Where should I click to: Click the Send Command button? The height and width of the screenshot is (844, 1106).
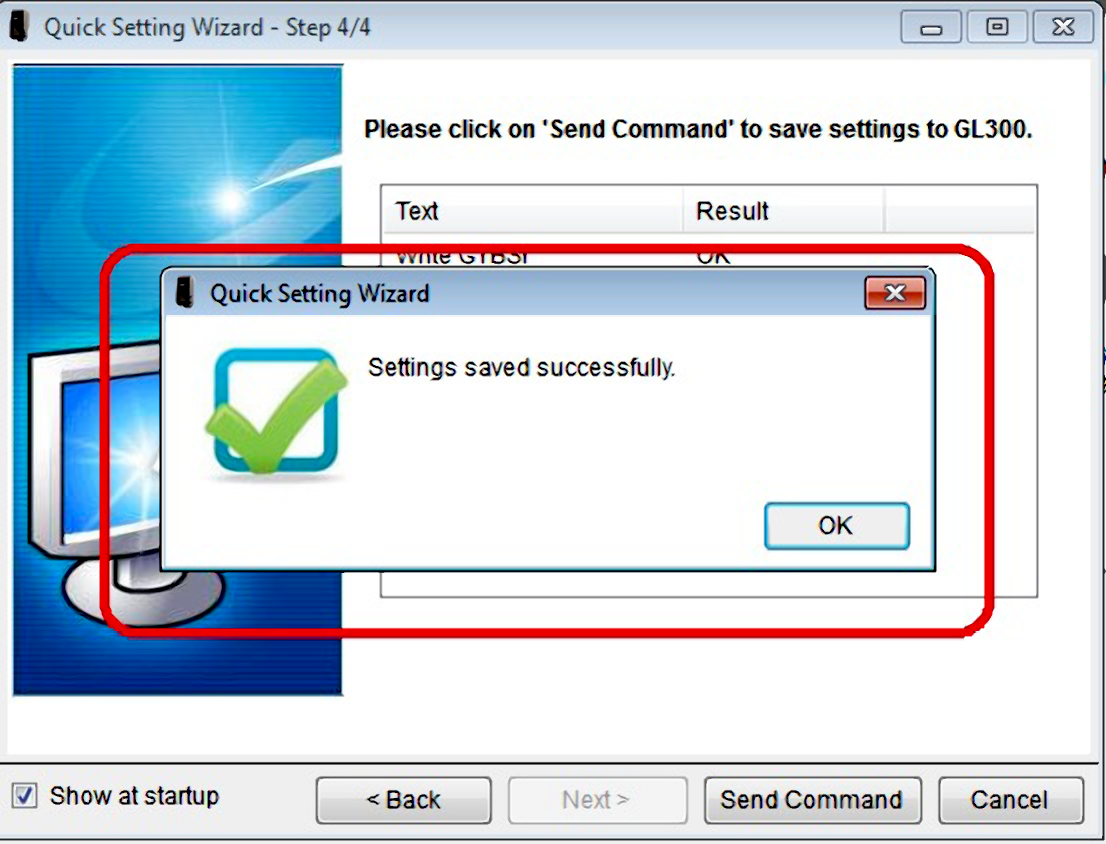(x=812, y=800)
